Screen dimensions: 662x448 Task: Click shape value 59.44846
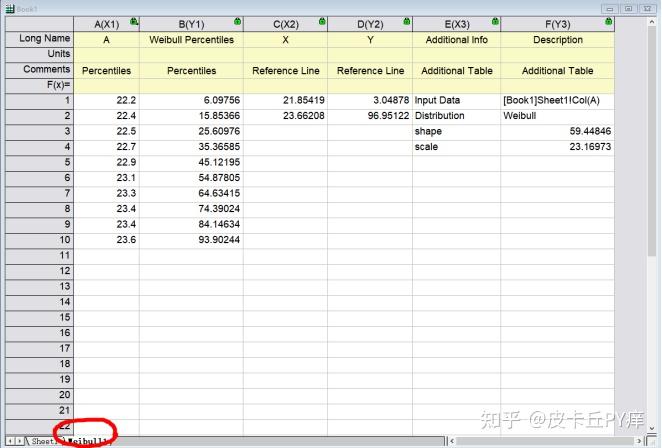(557, 131)
